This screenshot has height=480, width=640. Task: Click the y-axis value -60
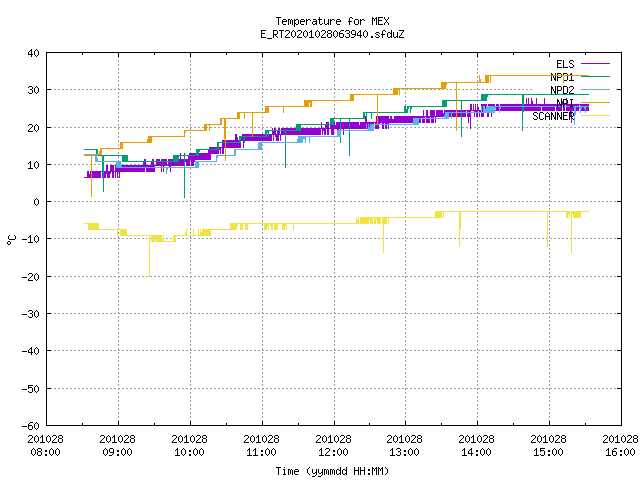point(31,426)
